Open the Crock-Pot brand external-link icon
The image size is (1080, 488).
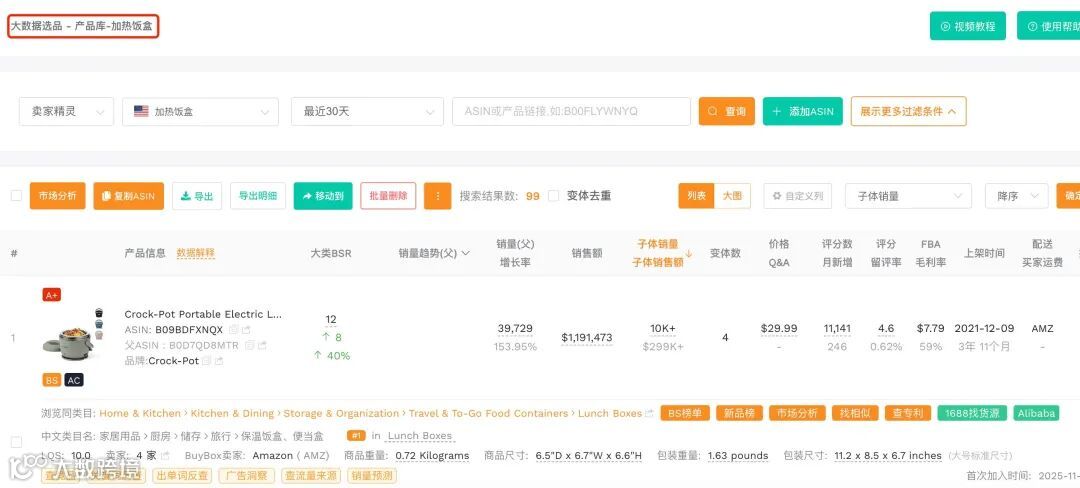pyautogui.click(x=219, y=361)
